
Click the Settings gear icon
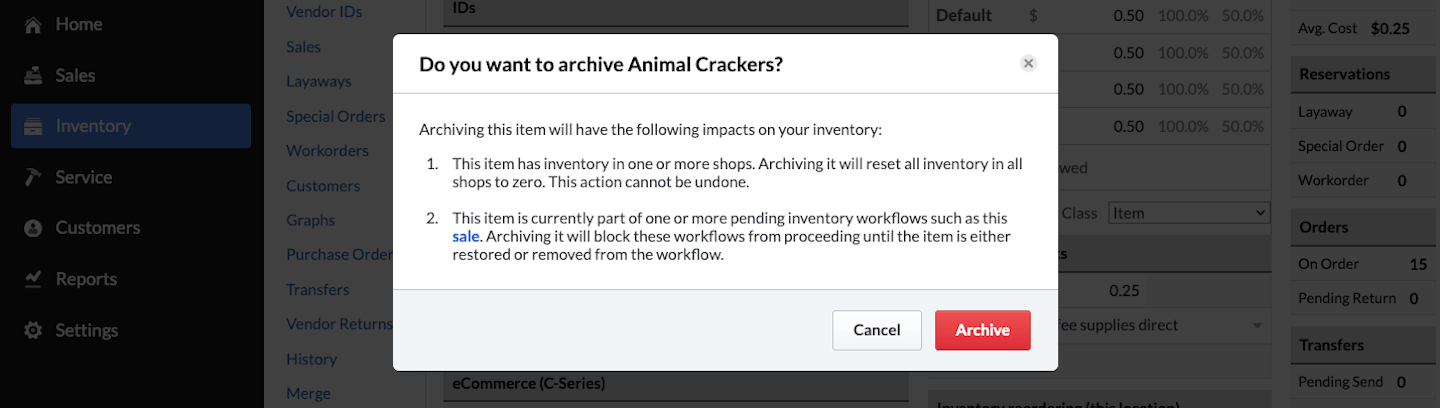tap(33, 330)
